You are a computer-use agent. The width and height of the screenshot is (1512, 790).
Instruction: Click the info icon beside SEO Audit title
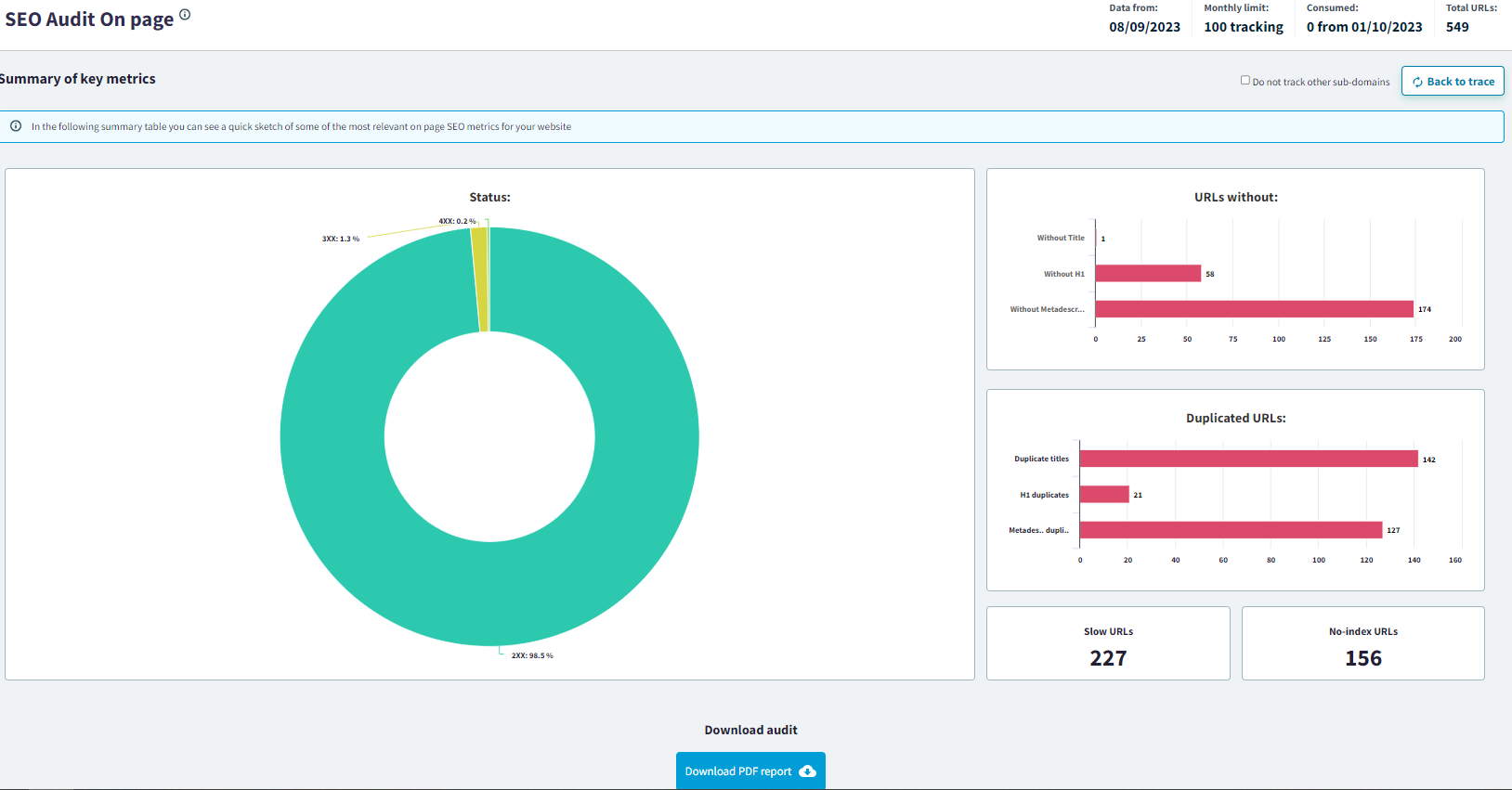[185, 15]
